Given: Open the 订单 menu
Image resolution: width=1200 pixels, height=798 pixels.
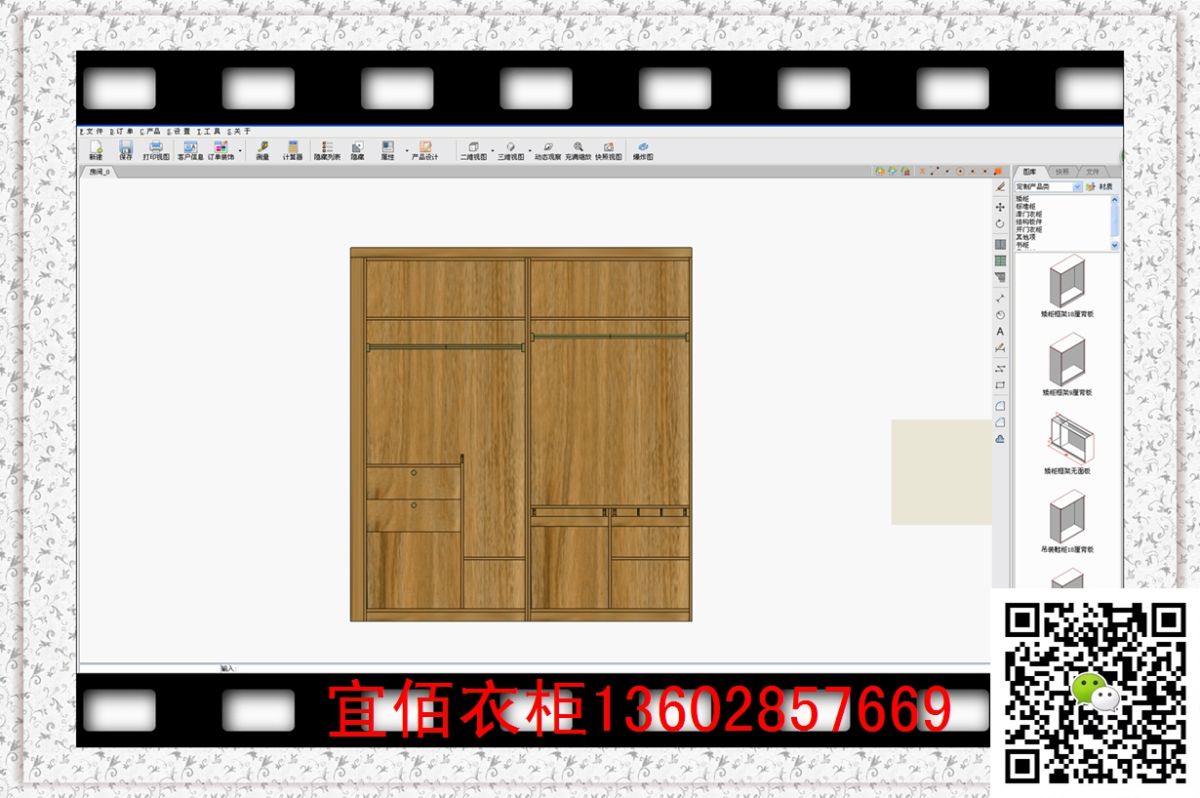Looking at the screenshot, I should (x=121, y=131).
